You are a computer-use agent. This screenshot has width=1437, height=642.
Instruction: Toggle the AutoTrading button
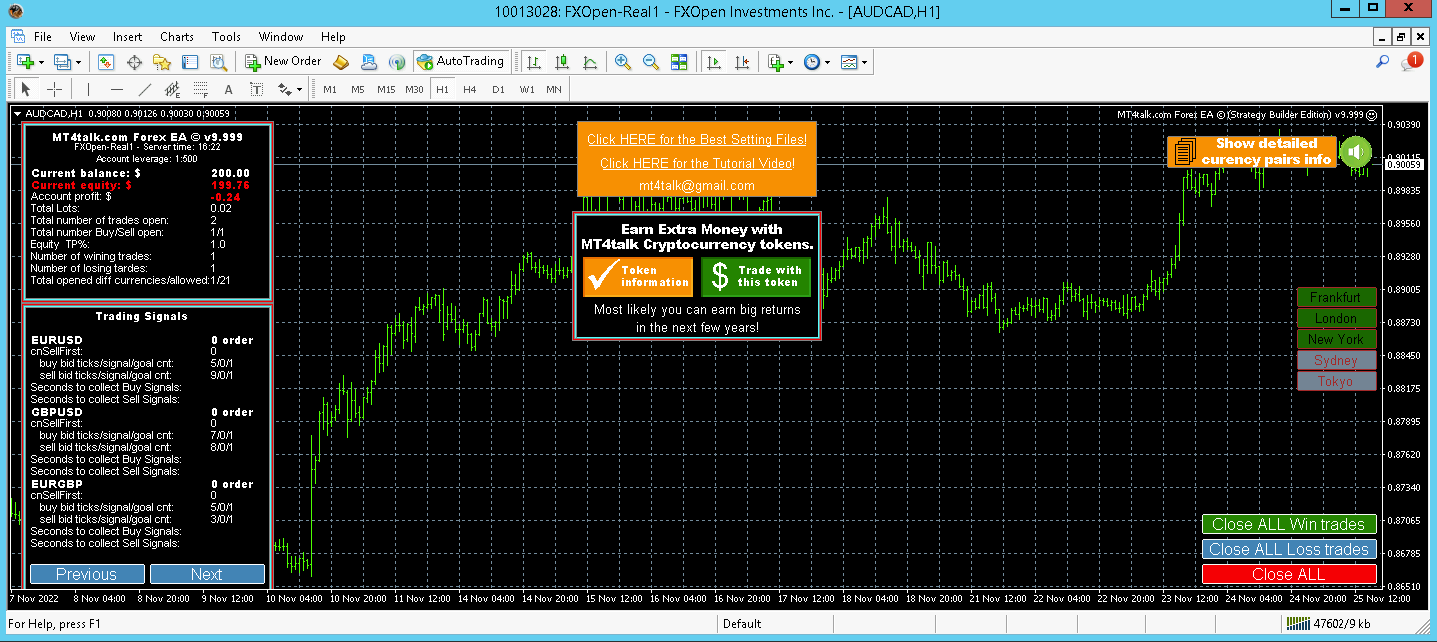tap(460, 62)
